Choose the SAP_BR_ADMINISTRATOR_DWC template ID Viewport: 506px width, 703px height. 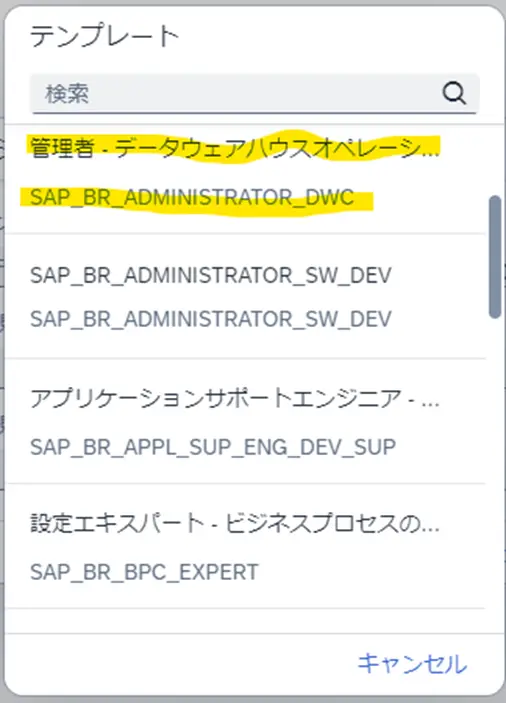click(x=192, y=198)
